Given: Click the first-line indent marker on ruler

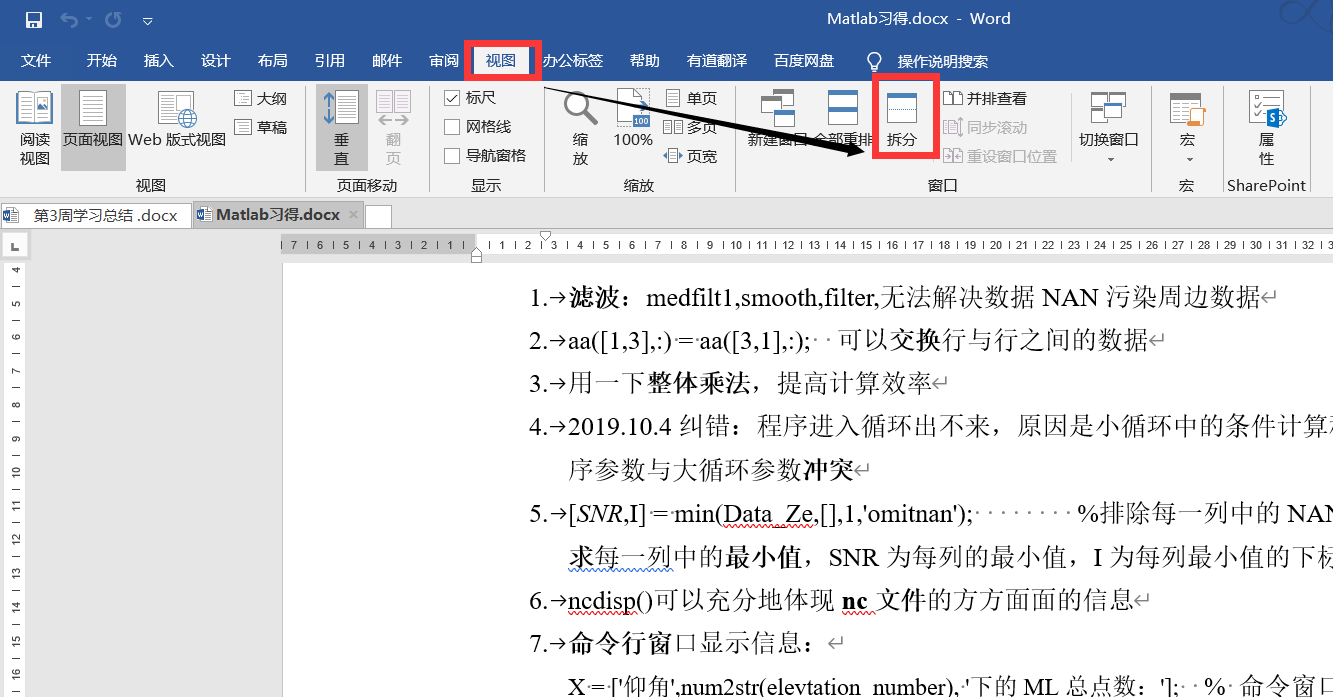Looking at the screenshot, I should (x=545, y=237).
